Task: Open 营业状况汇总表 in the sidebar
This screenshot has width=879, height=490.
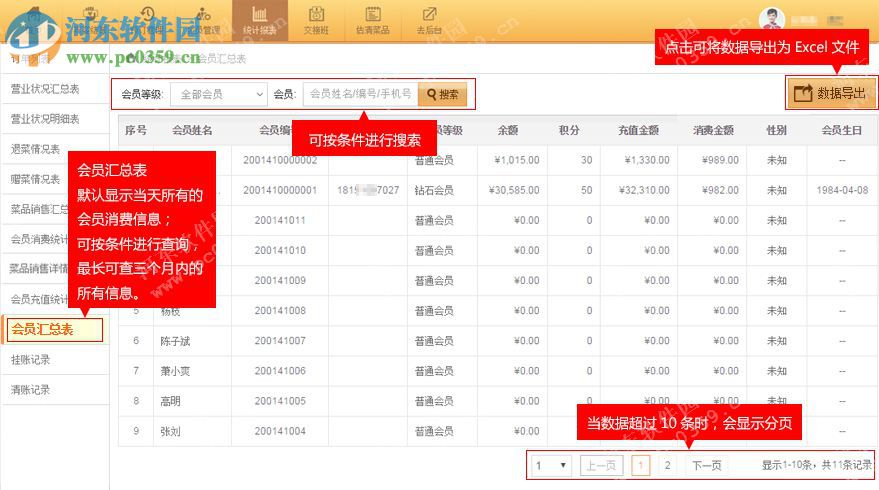Action: [x=45, y=89]
